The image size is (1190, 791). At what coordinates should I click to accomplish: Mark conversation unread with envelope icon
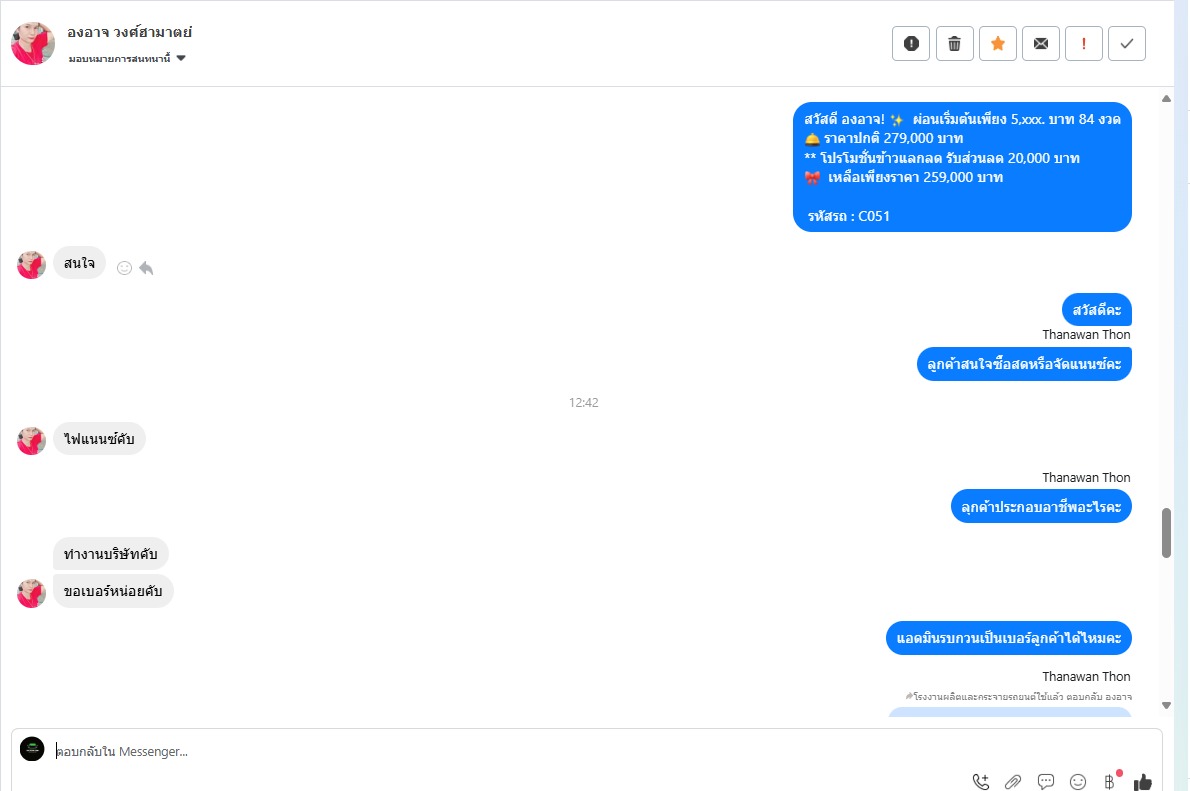pyautogui.click(x=1040, y=44)
